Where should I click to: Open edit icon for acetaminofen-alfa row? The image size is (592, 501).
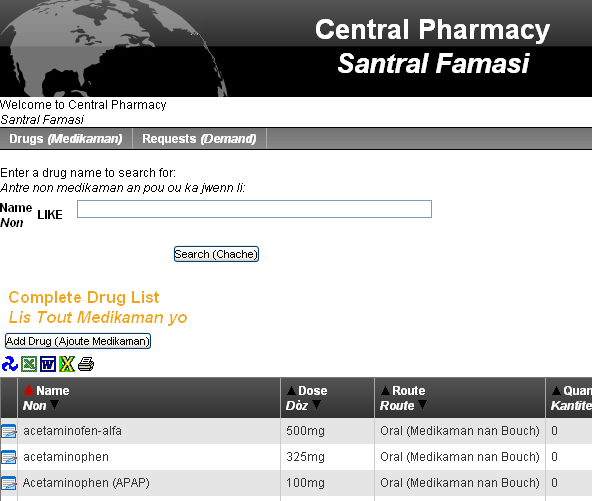coord(9,431)
